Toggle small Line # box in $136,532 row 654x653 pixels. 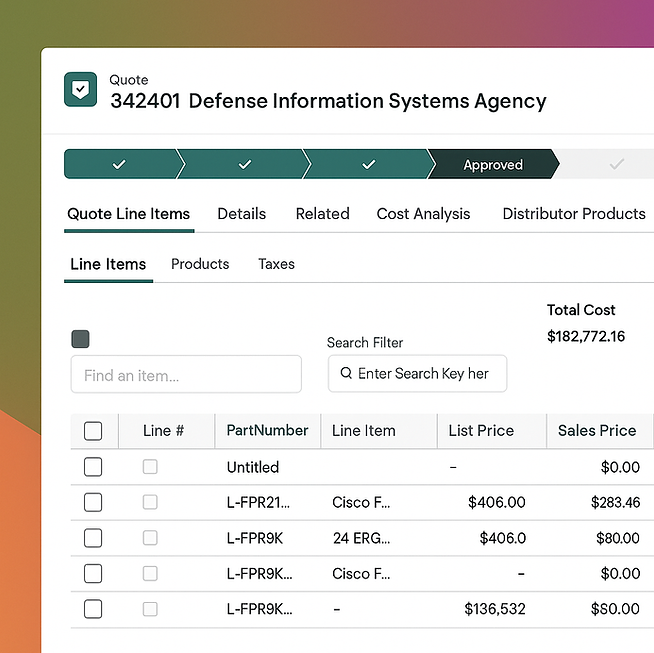click(x=150, y=609)
